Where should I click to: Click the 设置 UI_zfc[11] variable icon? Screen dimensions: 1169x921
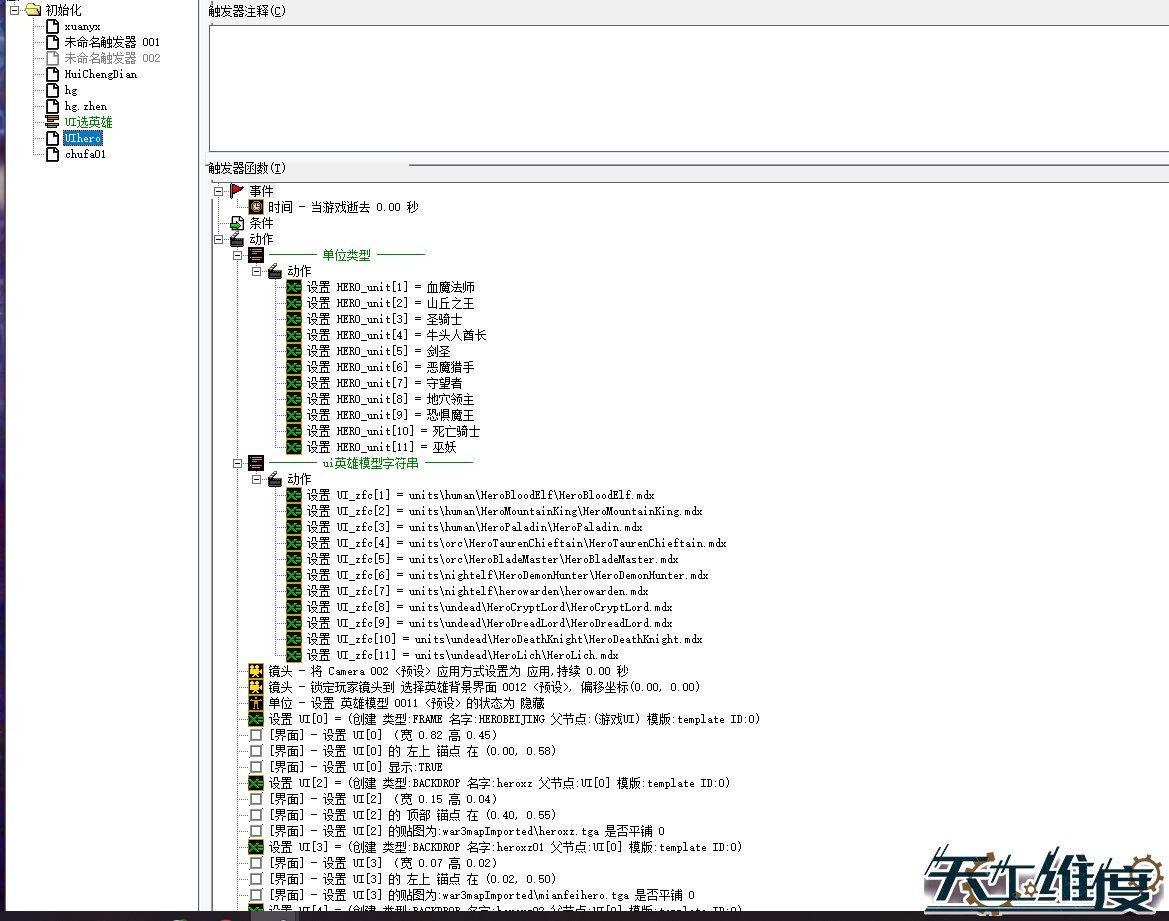point(293,654)
